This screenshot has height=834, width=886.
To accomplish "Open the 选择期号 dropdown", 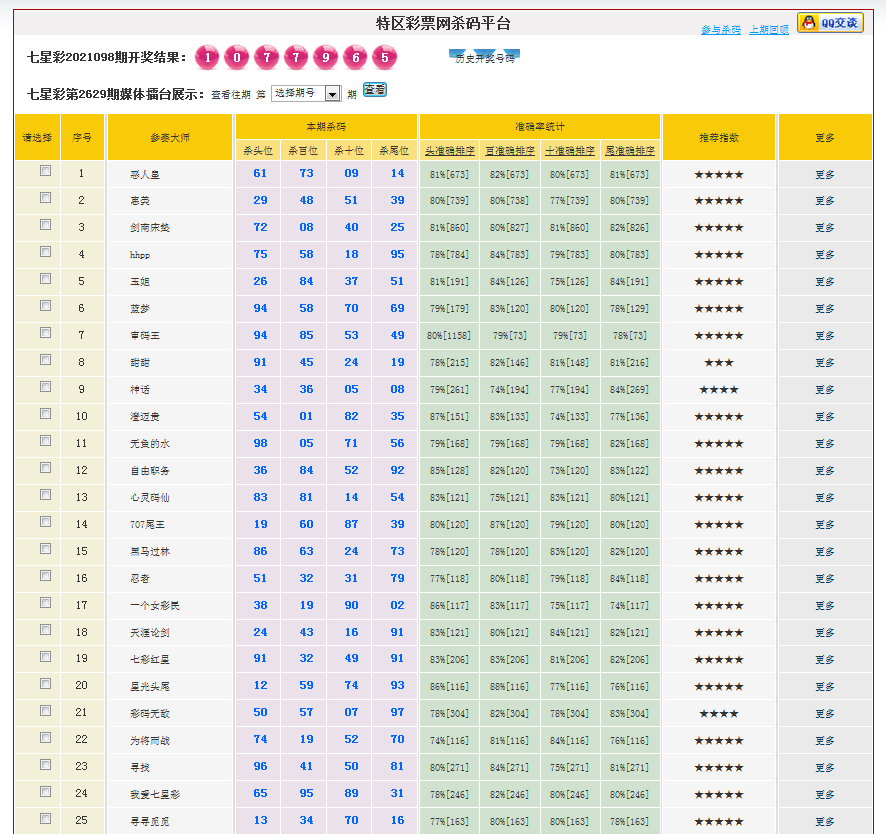I will point(306,93).
